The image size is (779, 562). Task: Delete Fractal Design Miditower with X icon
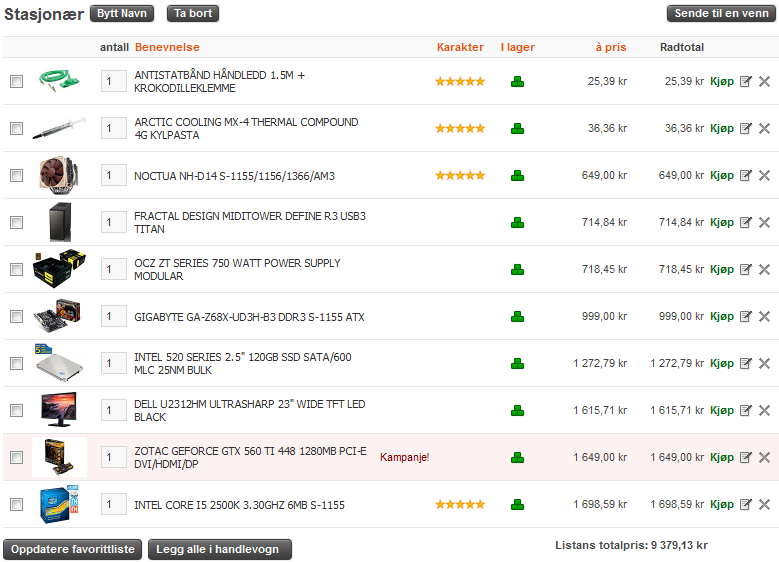point(765,222)
